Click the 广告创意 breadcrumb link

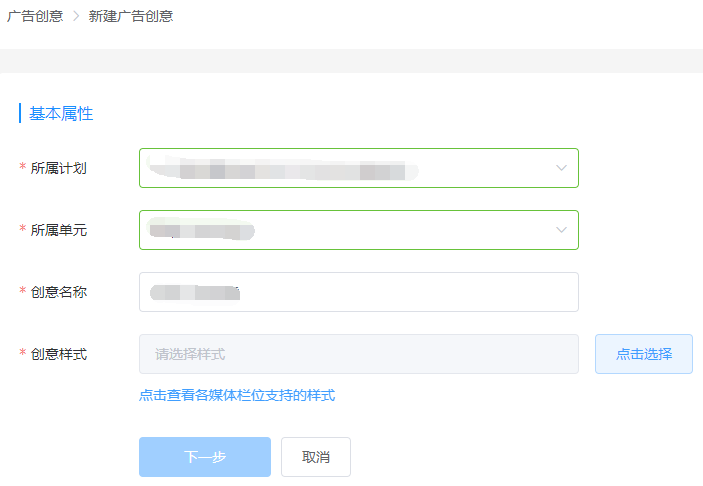(34, 16)
